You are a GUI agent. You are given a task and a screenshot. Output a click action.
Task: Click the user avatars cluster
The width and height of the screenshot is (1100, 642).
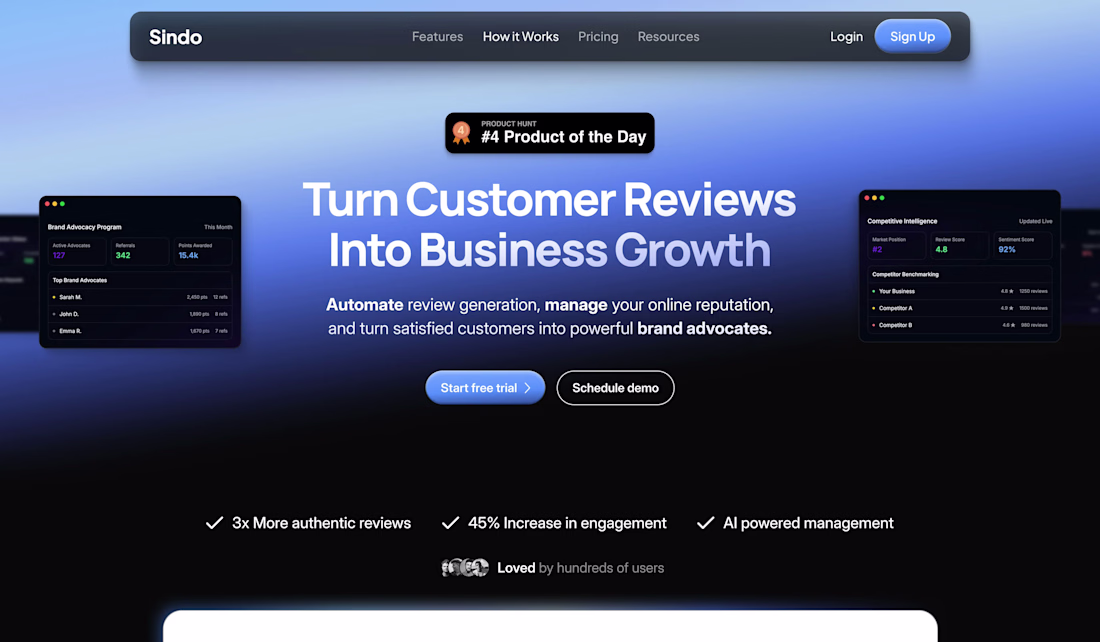[464, 567]
